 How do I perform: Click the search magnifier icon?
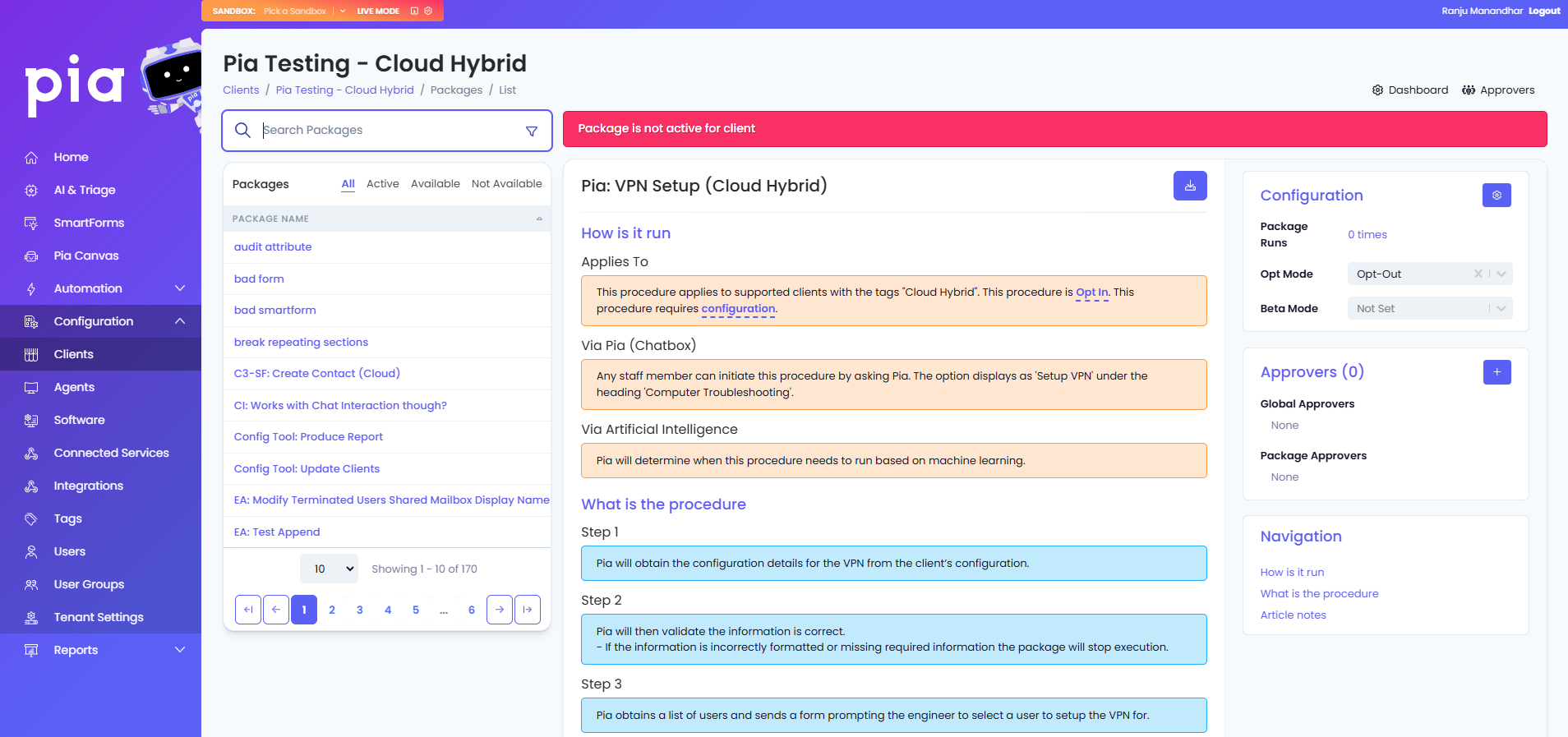(242, 130)
